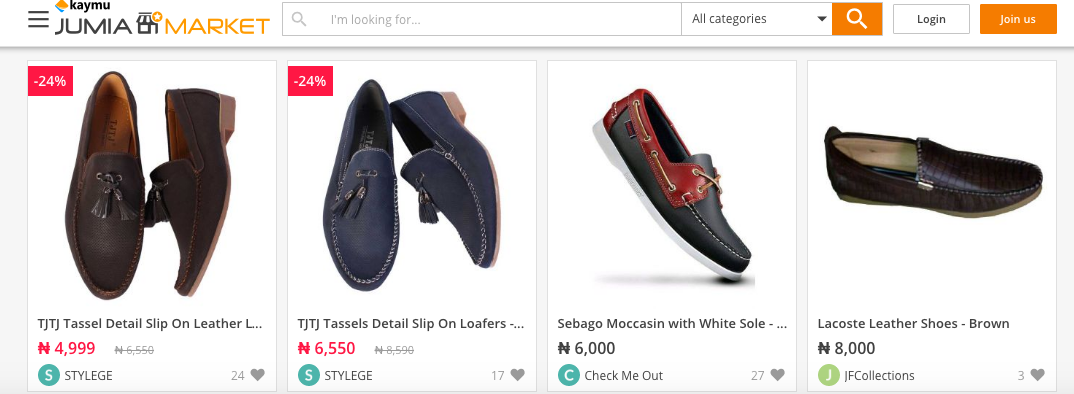Screen dimensions: 1074x394
Task: Expand the All categories dropdown
Action: coord(757,19)
